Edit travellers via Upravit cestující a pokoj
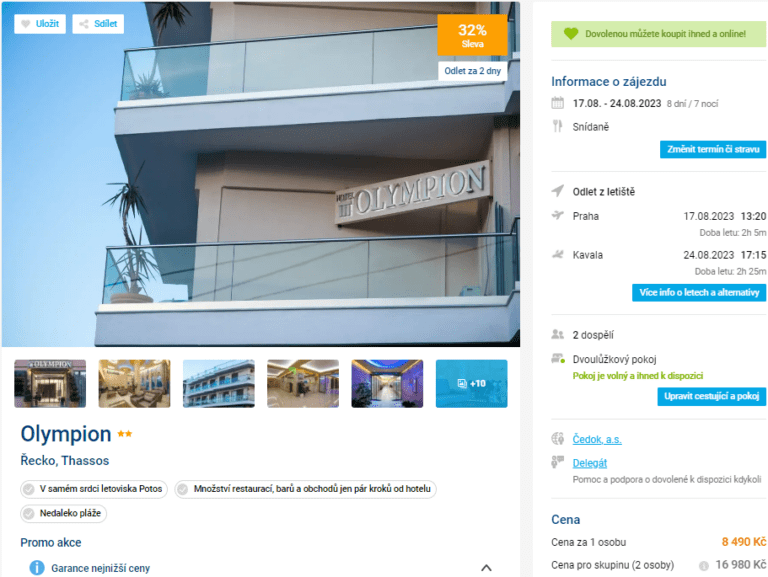This screenshot has height=577, width=768. 711,396
